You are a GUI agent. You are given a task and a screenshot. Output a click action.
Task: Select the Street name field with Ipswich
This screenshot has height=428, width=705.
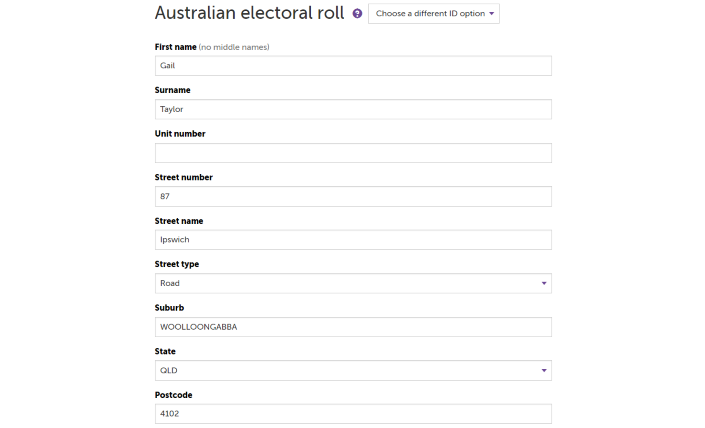click(353, 240)
